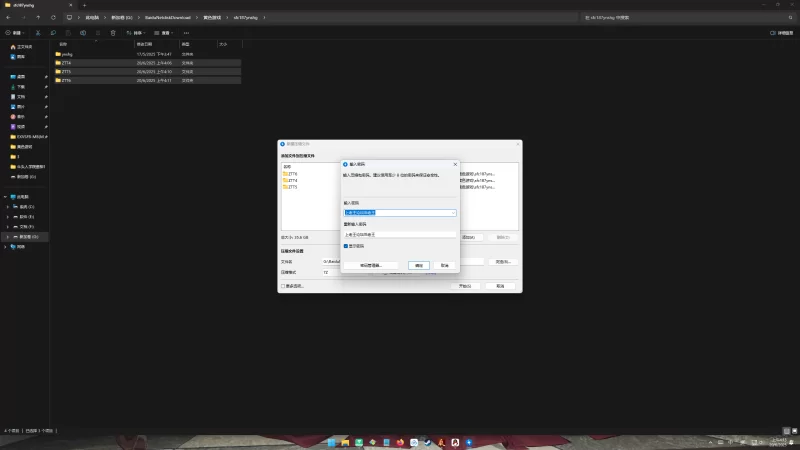Go up one folder level arrow
This screenshot has width=800, height=450.
(x=38, y=17)
